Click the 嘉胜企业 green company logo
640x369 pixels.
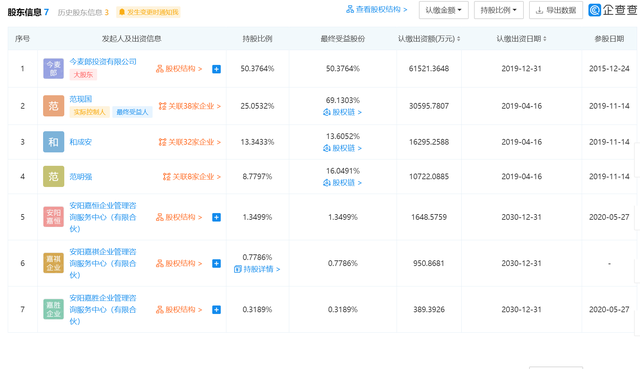53,309
